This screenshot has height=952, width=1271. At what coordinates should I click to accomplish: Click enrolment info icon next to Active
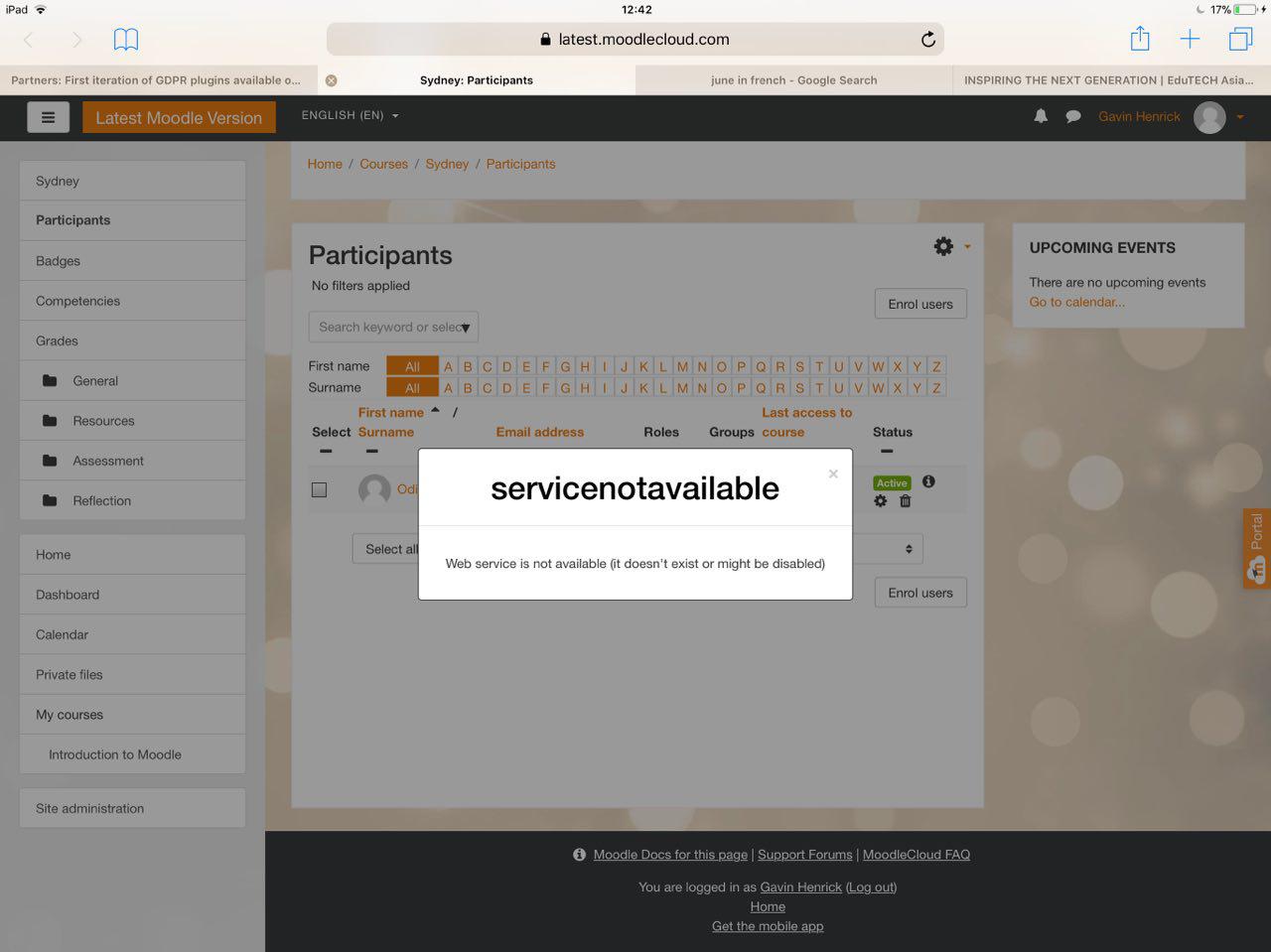928,481
